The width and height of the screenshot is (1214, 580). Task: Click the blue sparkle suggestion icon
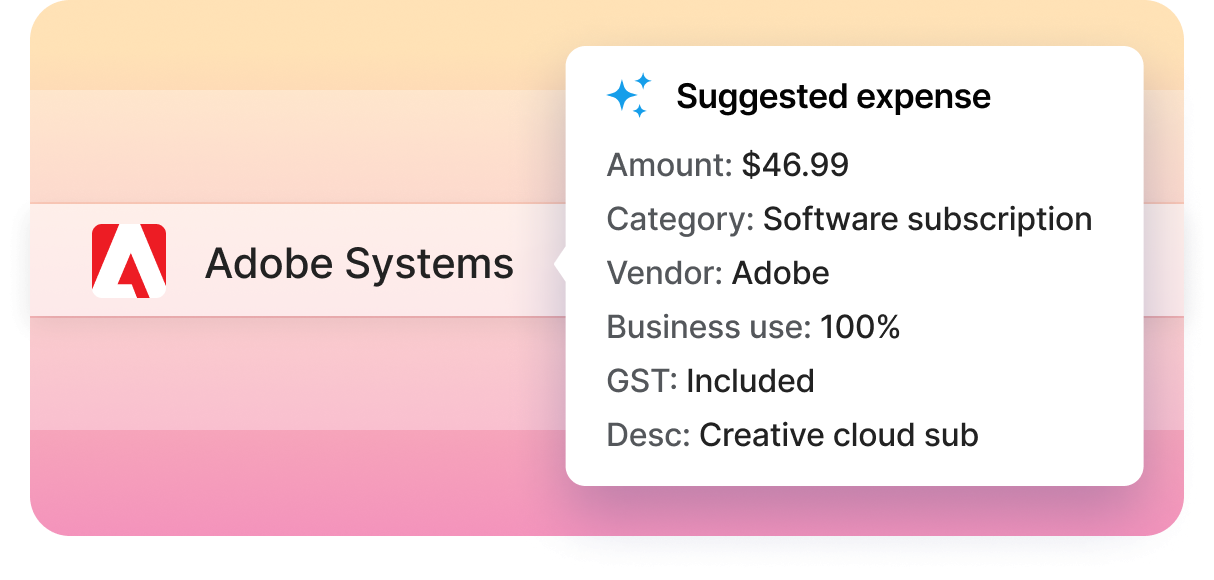pos(629,96)
